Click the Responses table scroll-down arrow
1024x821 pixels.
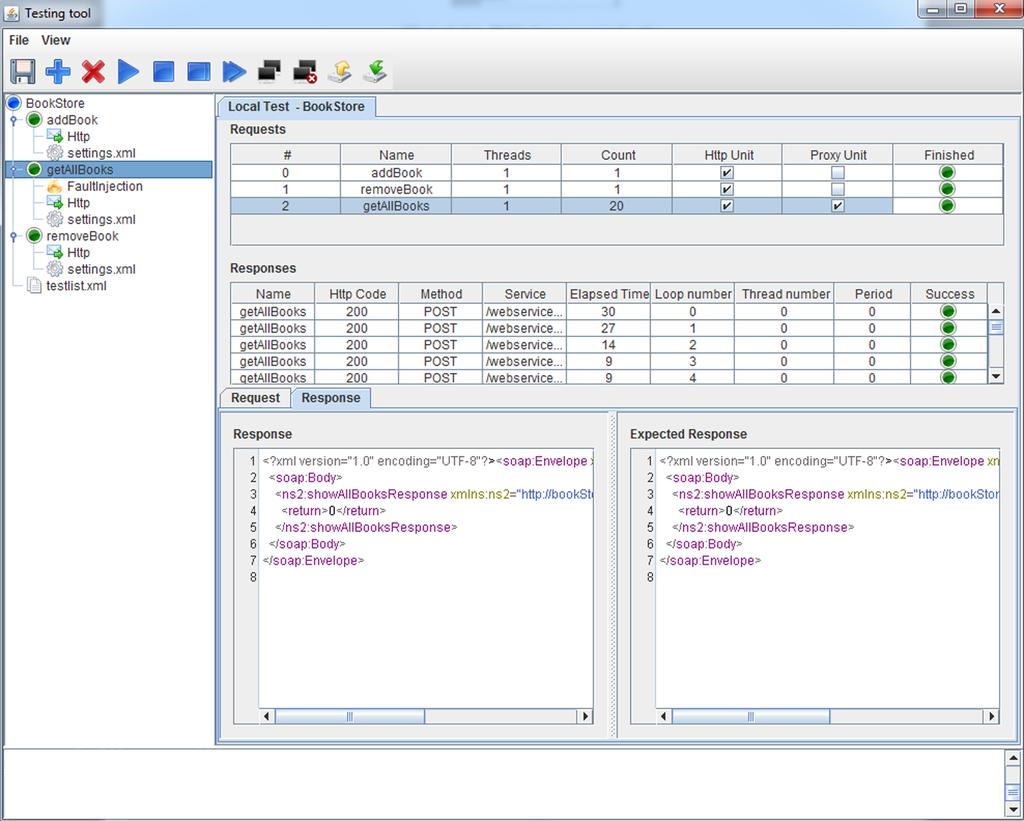(x=996, y=376)
